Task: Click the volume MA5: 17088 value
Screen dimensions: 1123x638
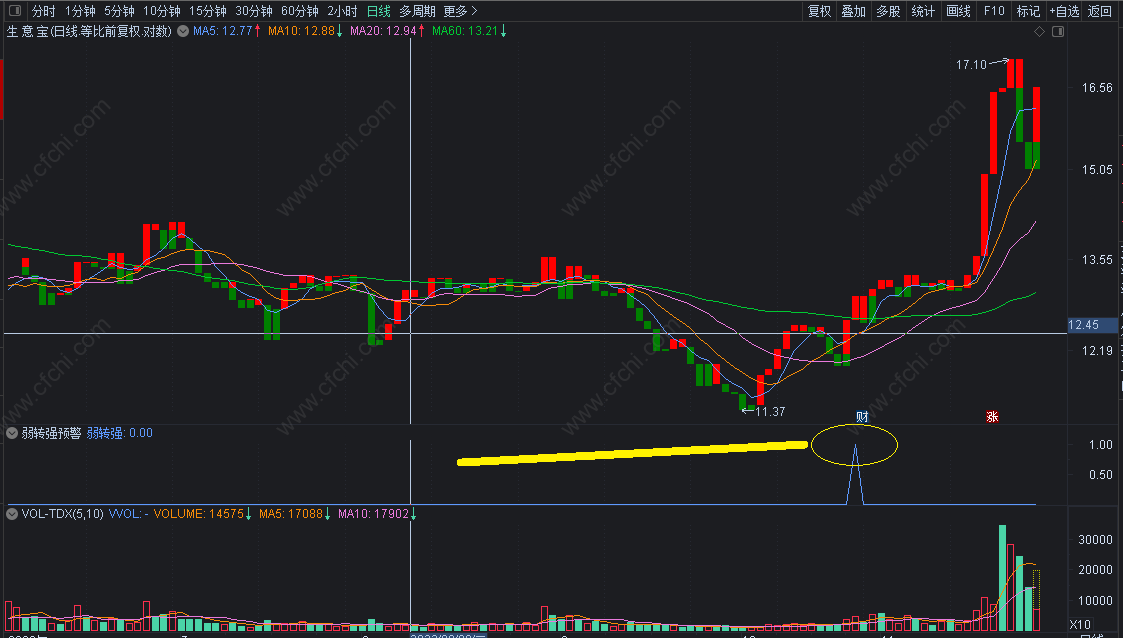Action: pos(291,513)
